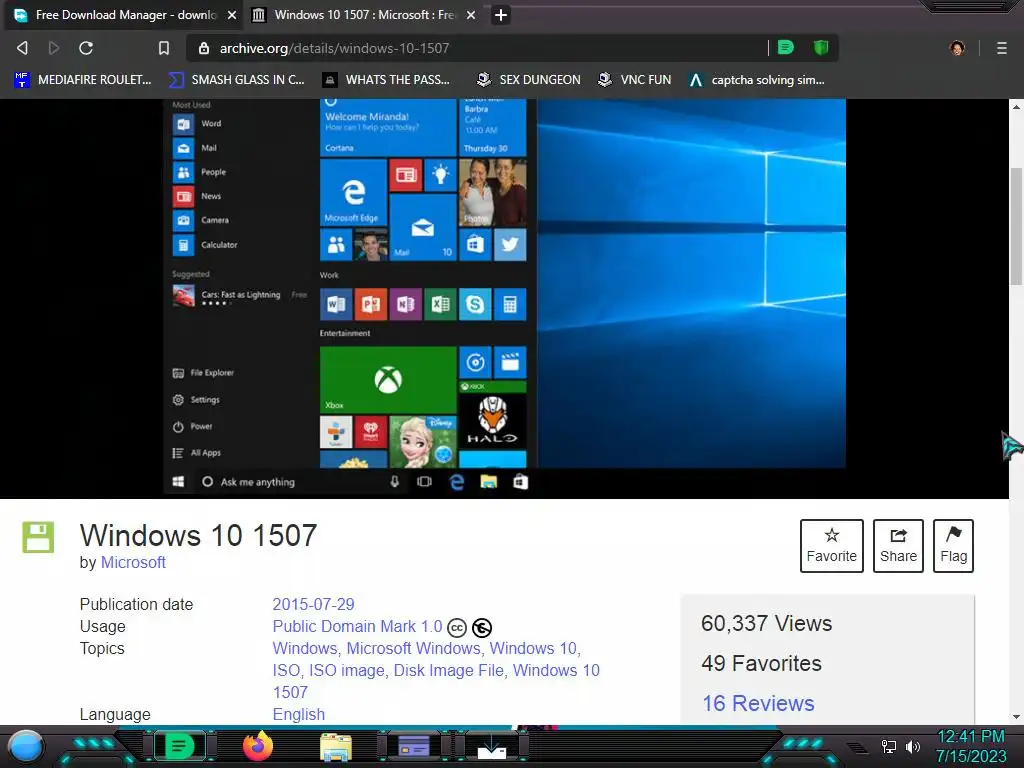Viewport: 1024px width, 768px height.
Task: Open the captcha solving sim... bookmark
Action: (x=757, y=80)
